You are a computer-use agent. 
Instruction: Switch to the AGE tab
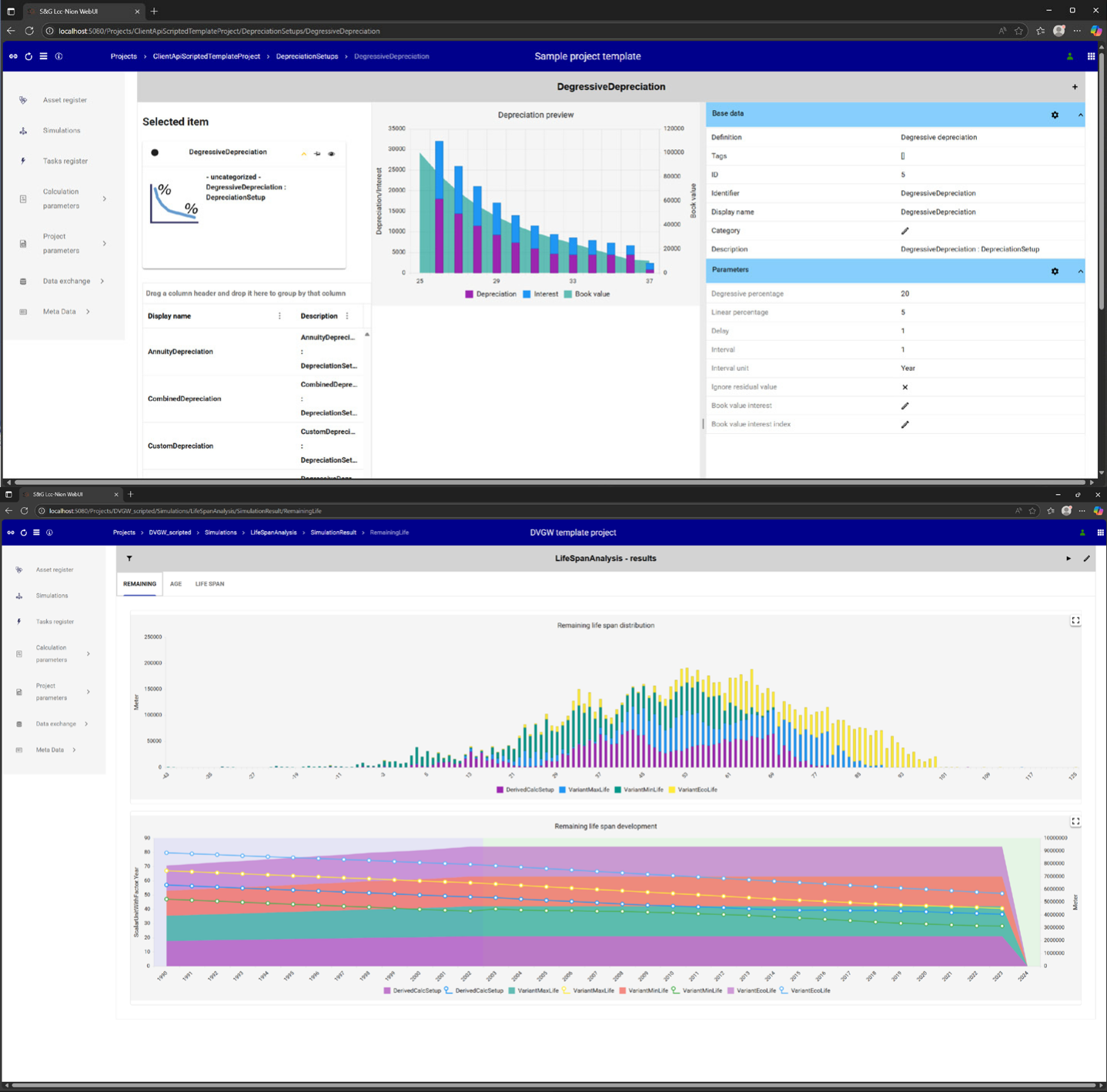(x=176, y=584)
